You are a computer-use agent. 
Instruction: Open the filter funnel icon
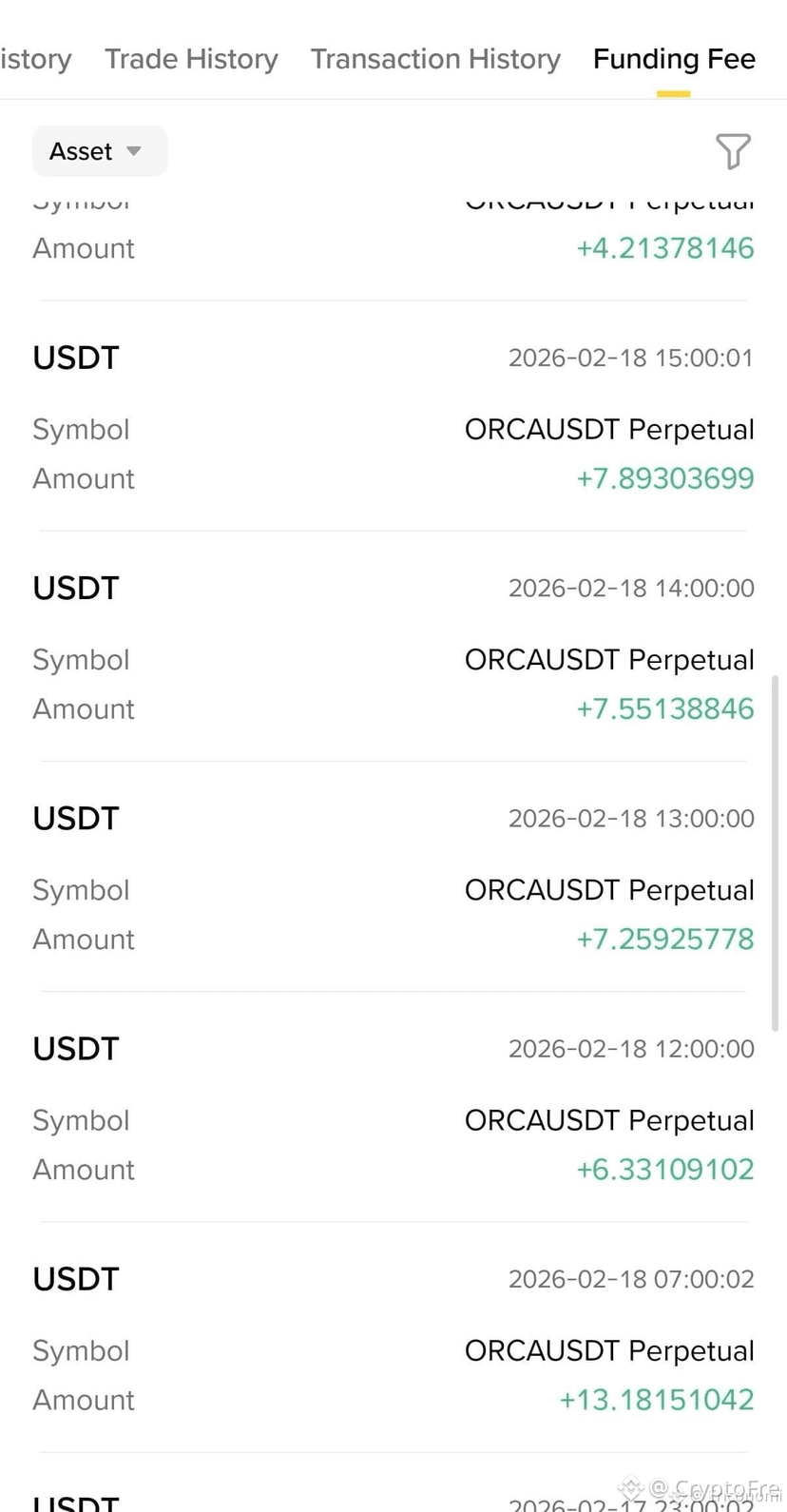pos(733,151)
